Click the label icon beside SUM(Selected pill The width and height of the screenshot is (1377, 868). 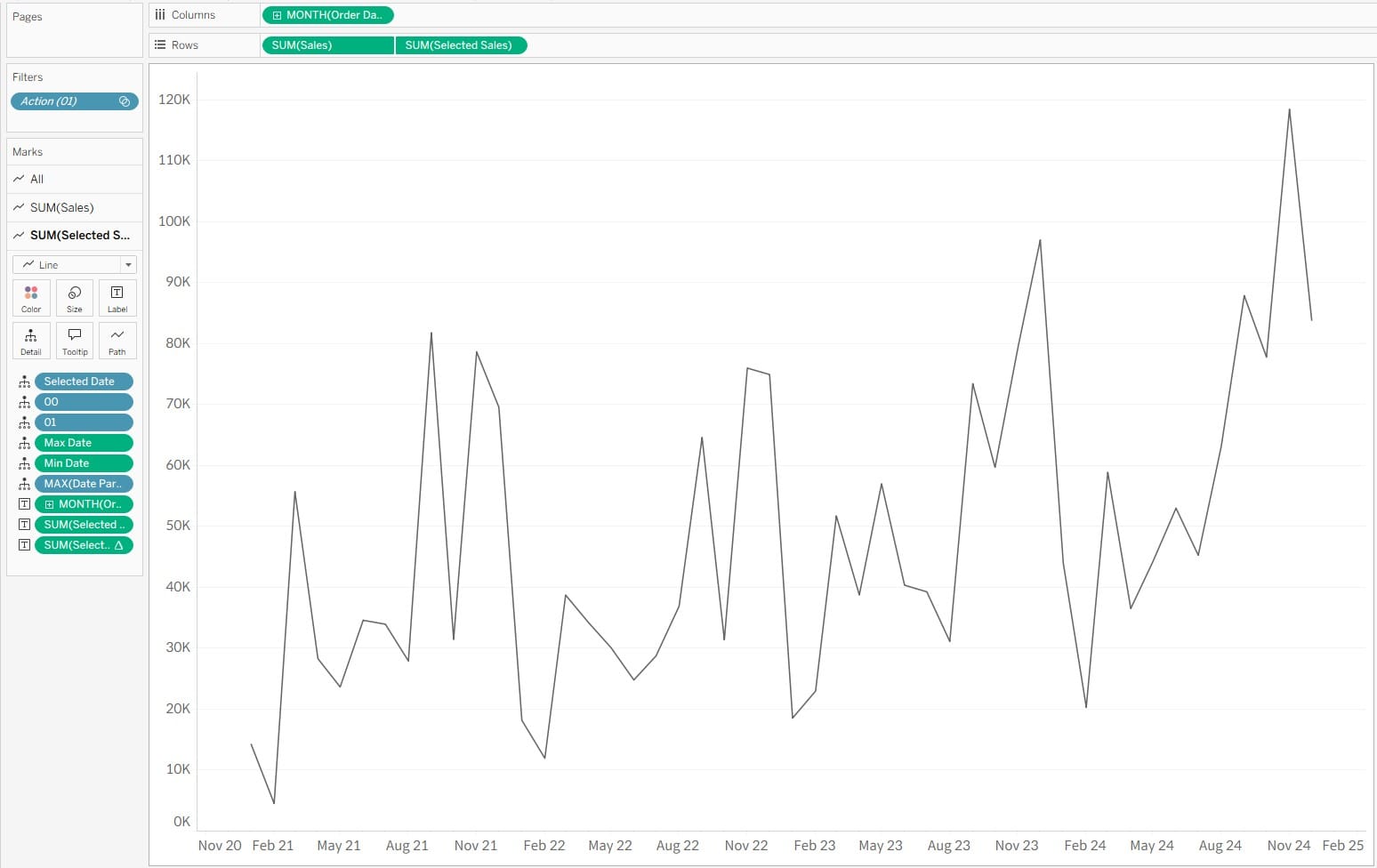tap(24, 525)
